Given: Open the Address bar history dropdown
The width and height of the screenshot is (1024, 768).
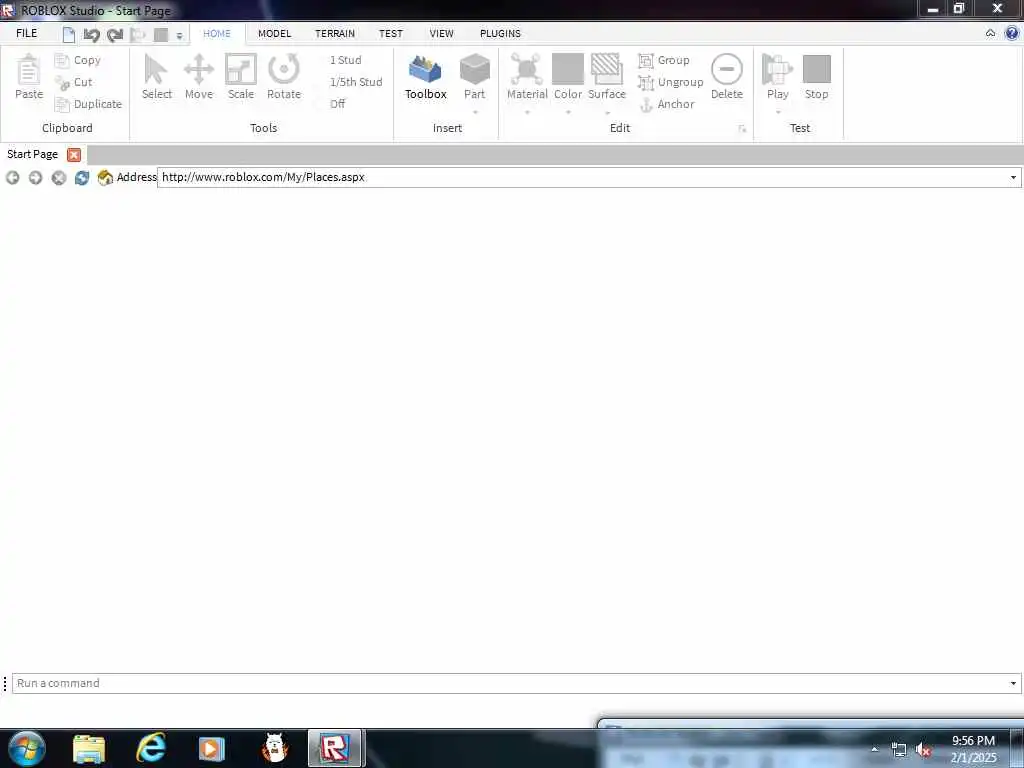Looking at the screenshot, I should (1013, 178).
